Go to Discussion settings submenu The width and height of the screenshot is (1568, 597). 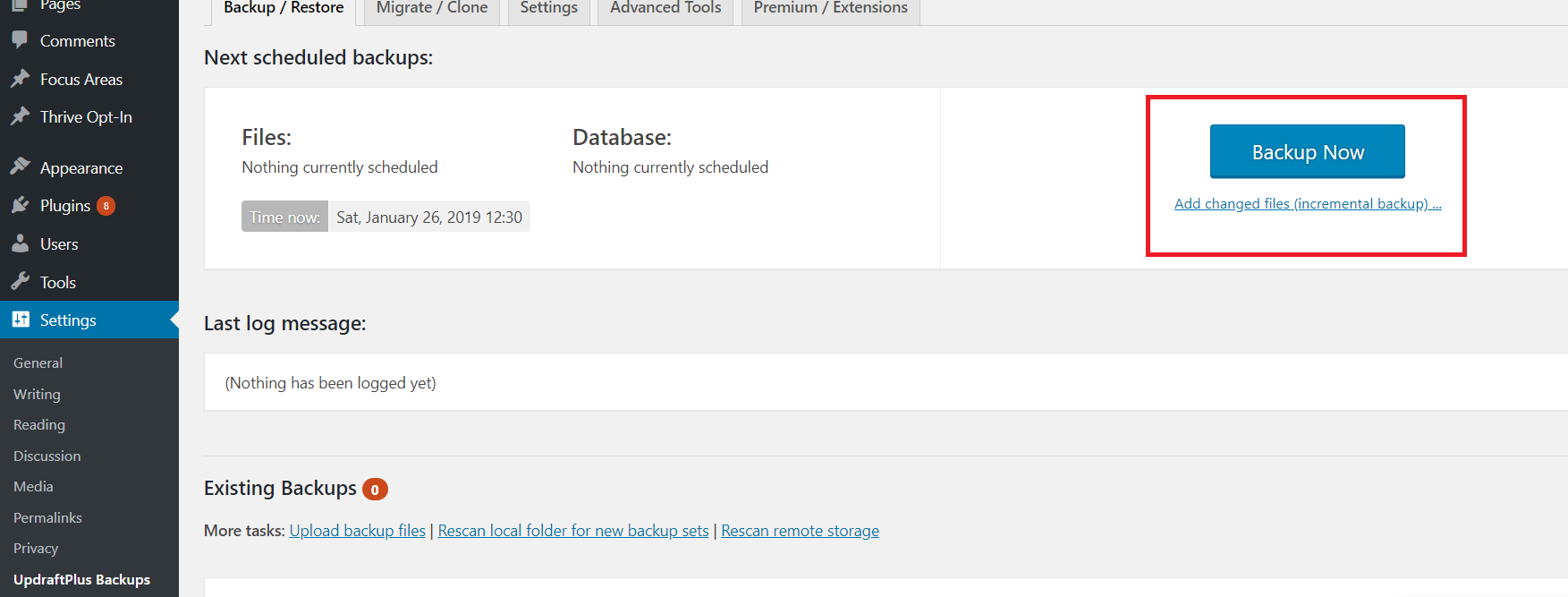[x=47, y=456]
